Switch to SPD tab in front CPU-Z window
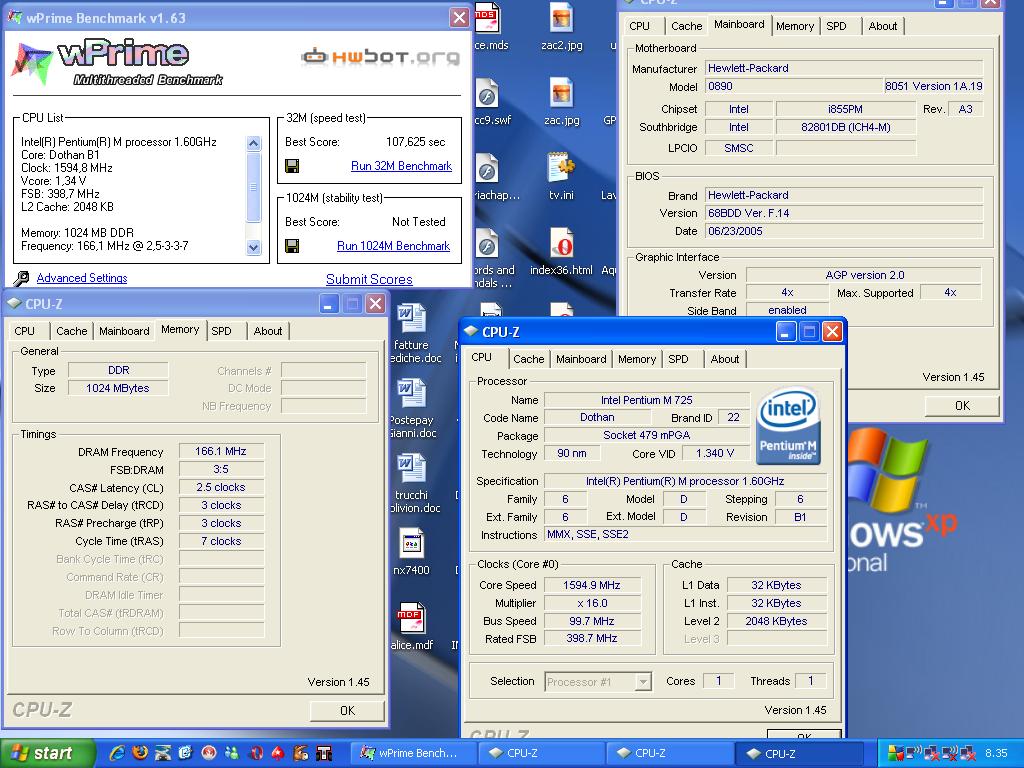This screenshot has width=1024, height=768. [678, 359]
